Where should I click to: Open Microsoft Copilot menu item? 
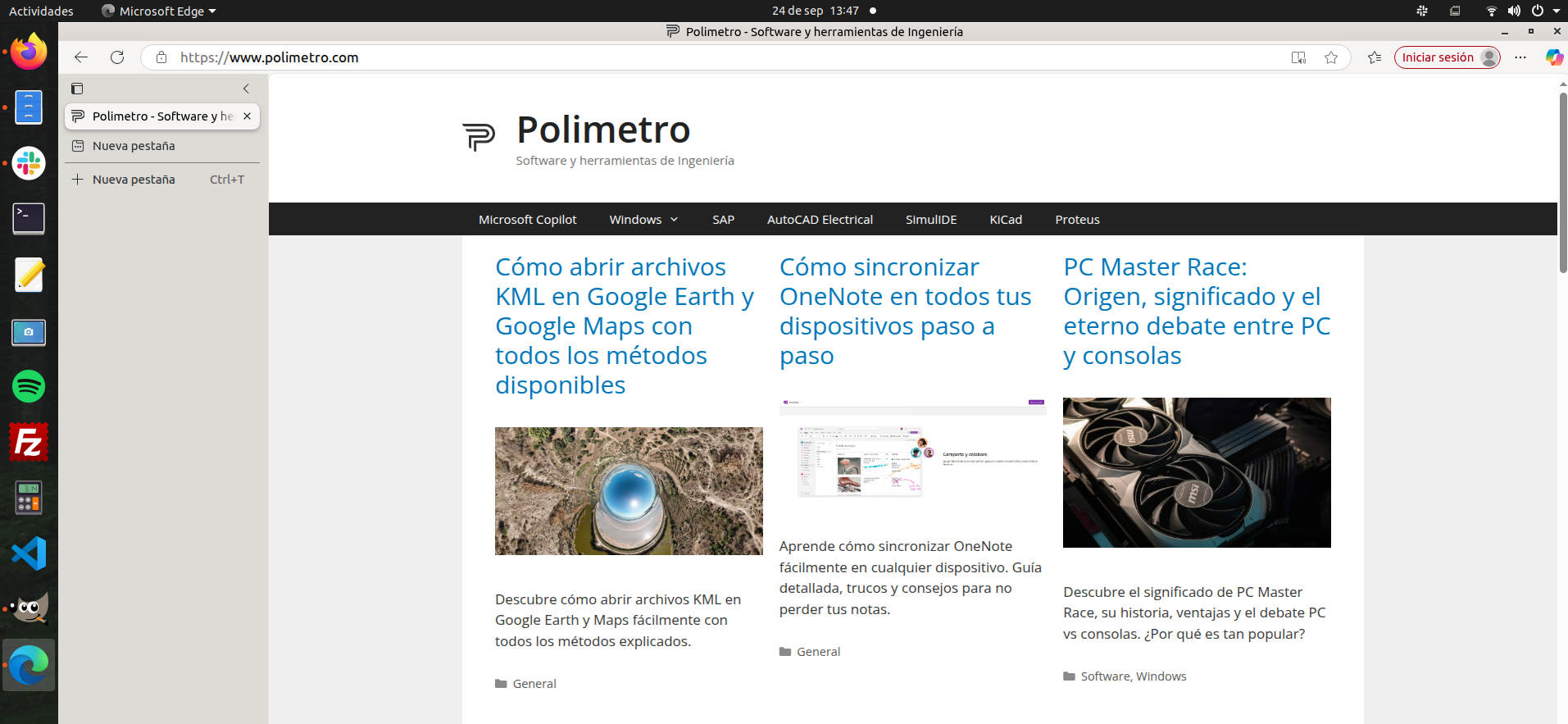pyautogui.click(x=527, y=220)
